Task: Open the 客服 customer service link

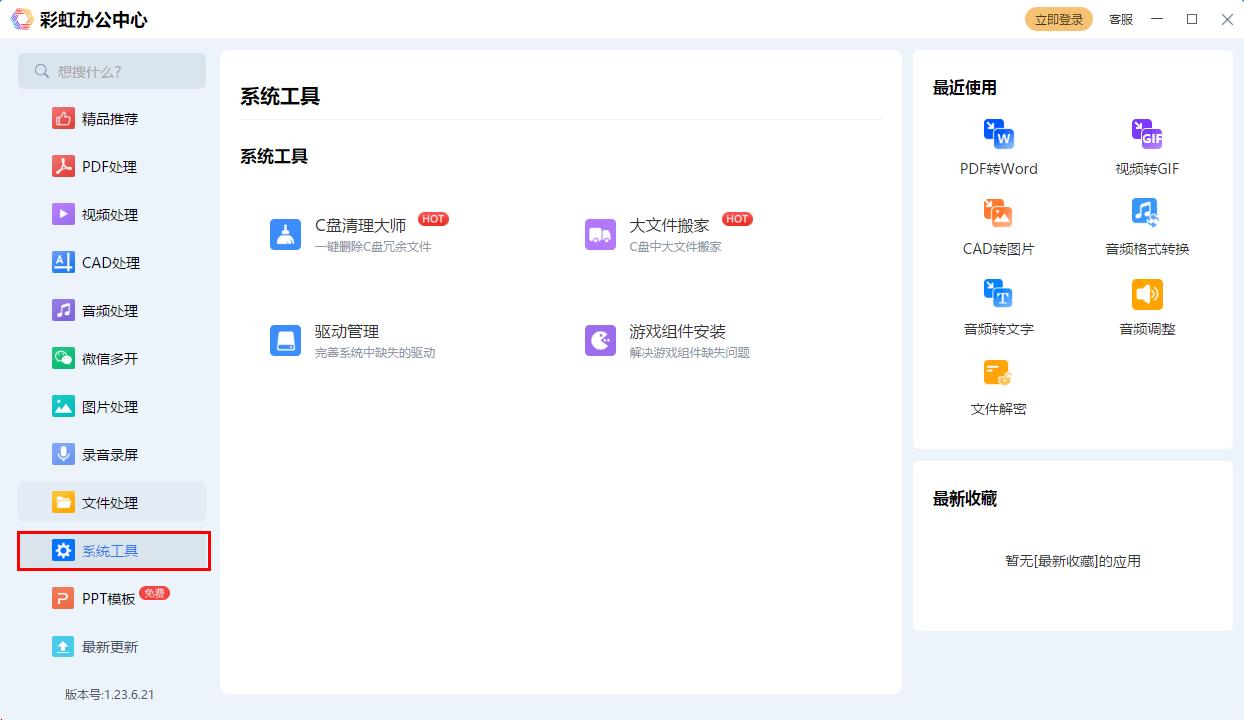Action: point(1120,19)
